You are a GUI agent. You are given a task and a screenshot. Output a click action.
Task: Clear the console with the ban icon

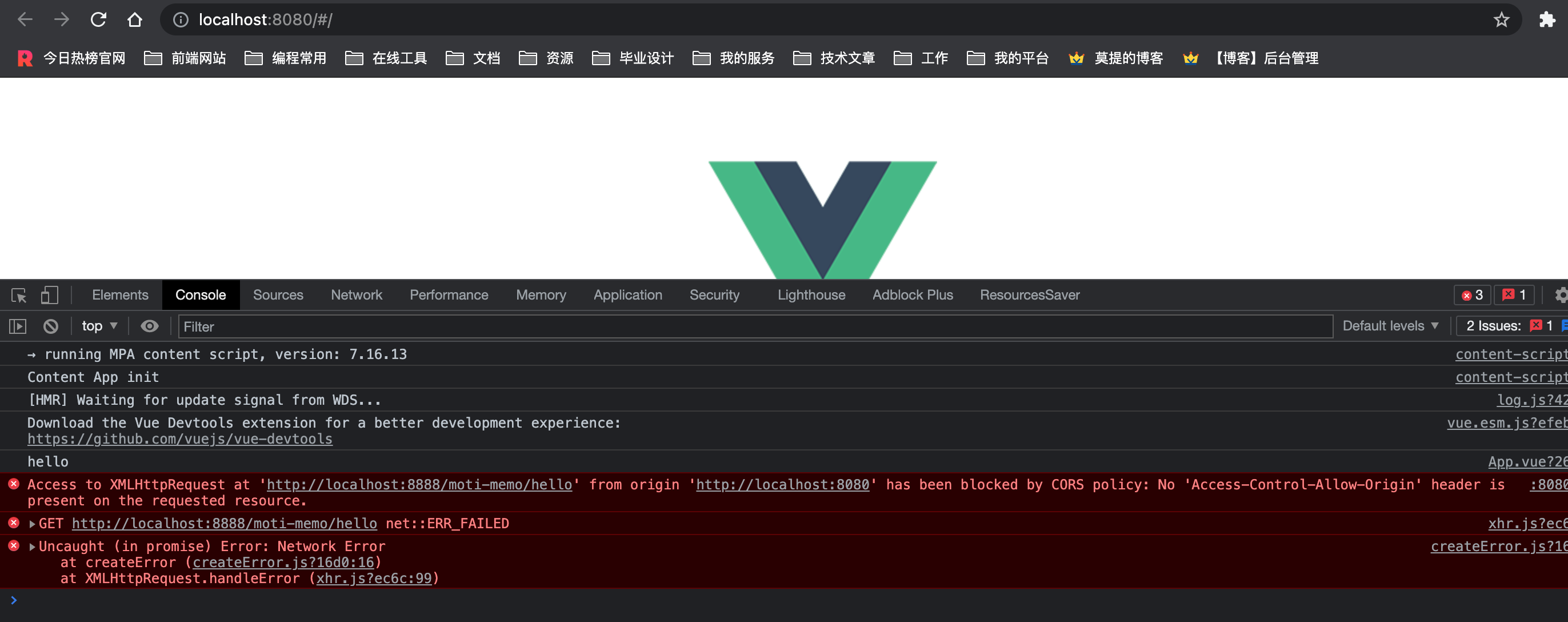(51, 326)
